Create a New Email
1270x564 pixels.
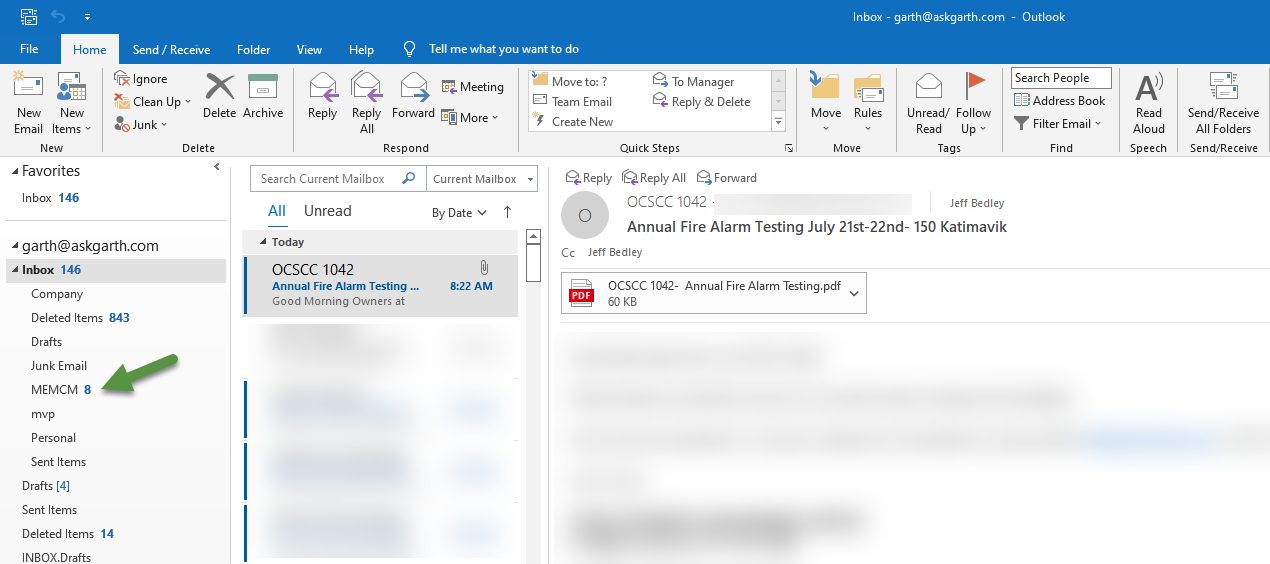(28, 103)
